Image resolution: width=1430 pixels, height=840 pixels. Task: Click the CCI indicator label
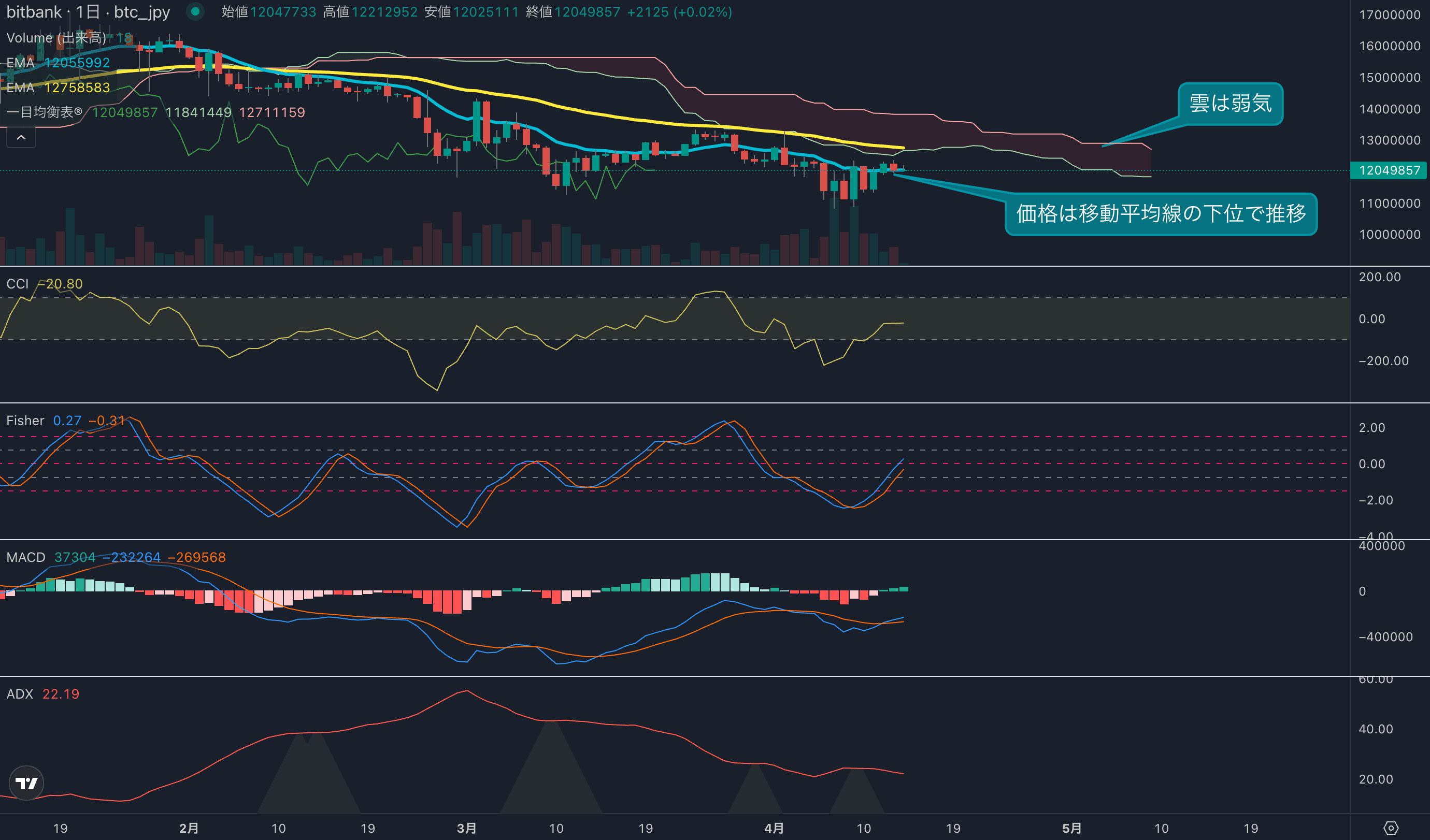(17, 284)
